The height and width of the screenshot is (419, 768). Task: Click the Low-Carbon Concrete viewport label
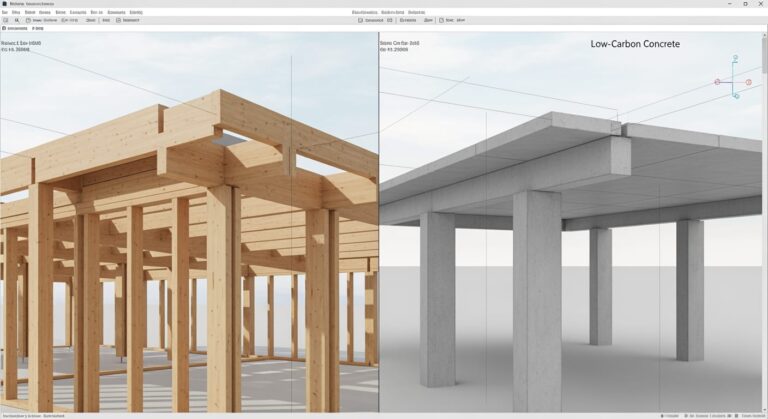coord(635,45)
